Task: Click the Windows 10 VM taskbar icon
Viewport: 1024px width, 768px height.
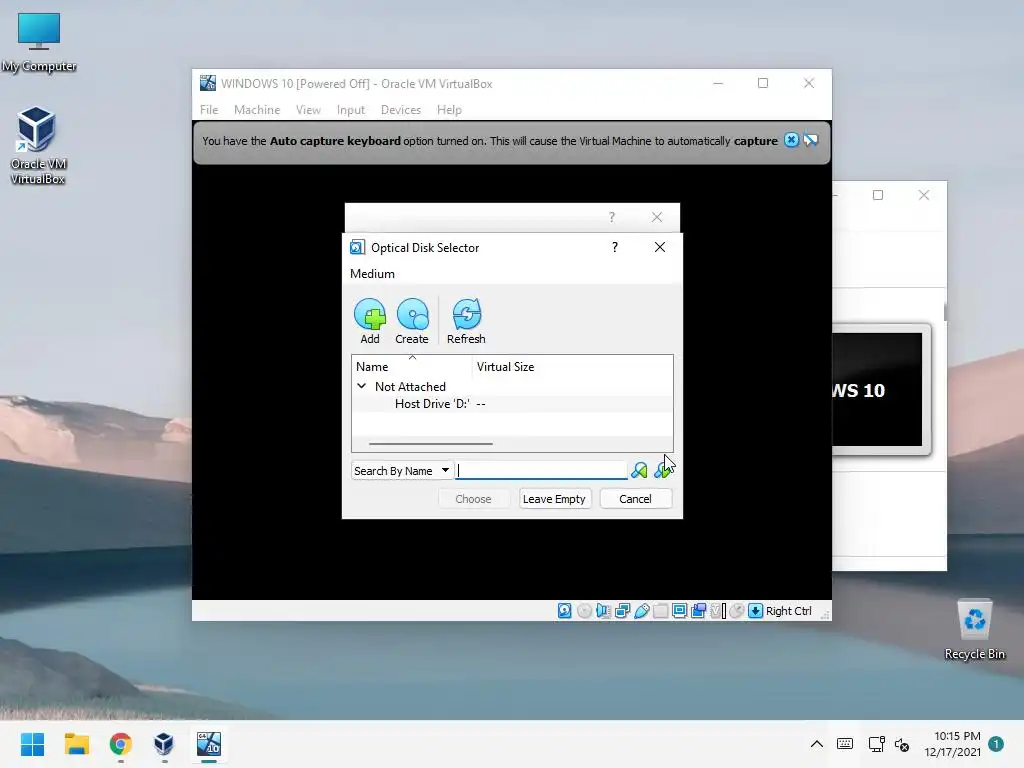Action: point(209,744)
